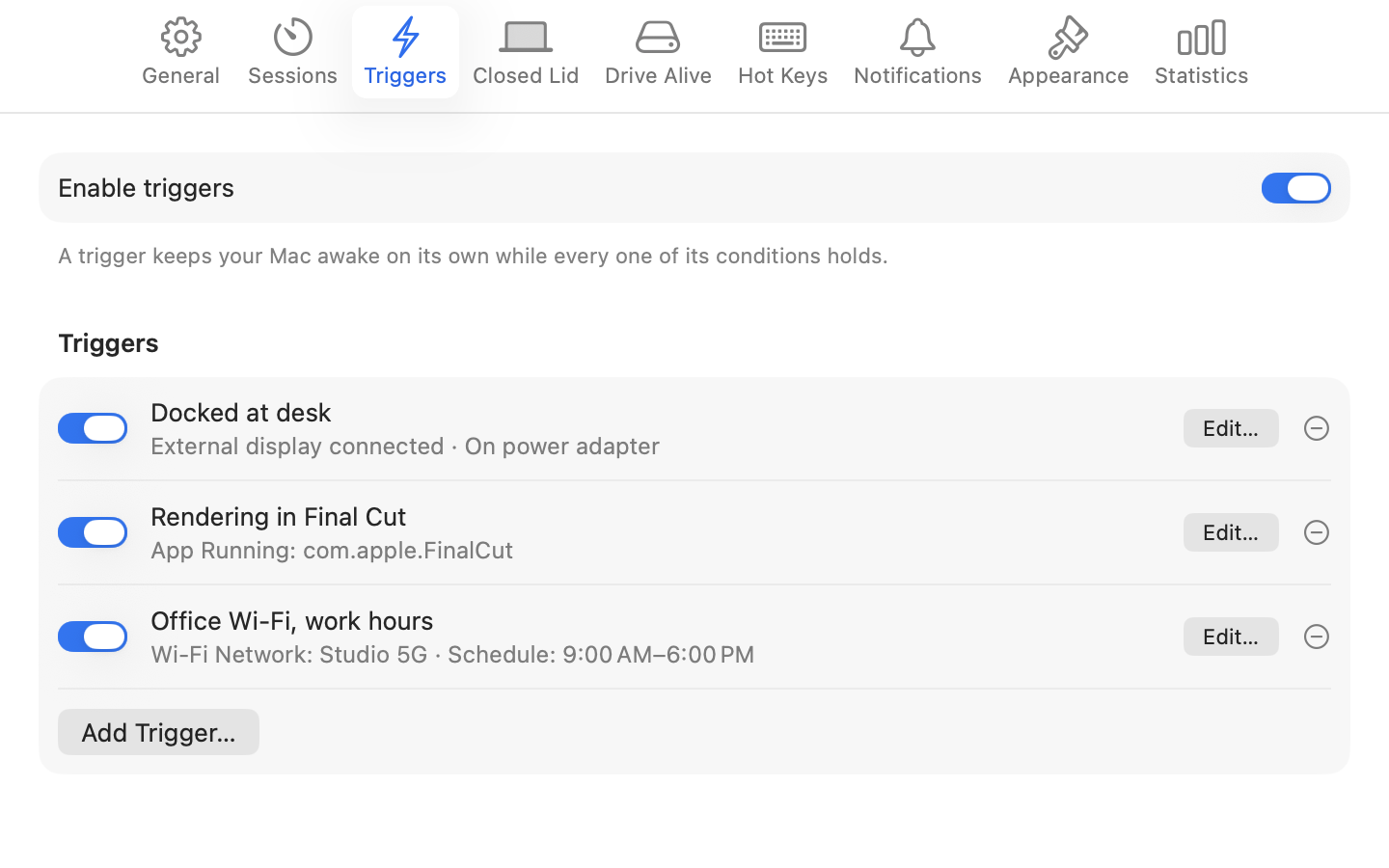This screenshot has height=868, width=1389.
Task: Click the Add Trigger button
Action: [x=158, y=732]
